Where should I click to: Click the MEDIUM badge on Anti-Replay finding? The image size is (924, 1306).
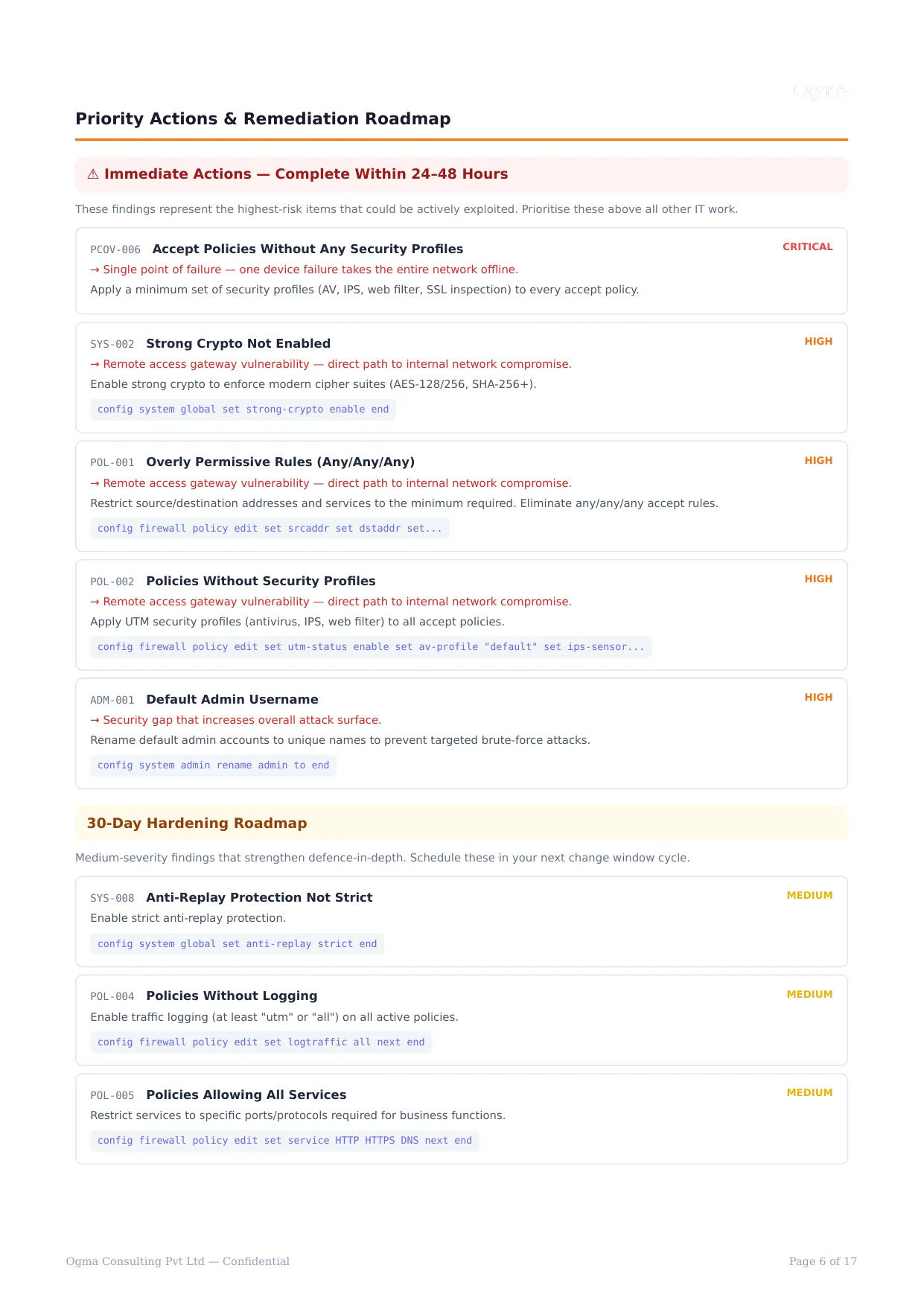809,895
